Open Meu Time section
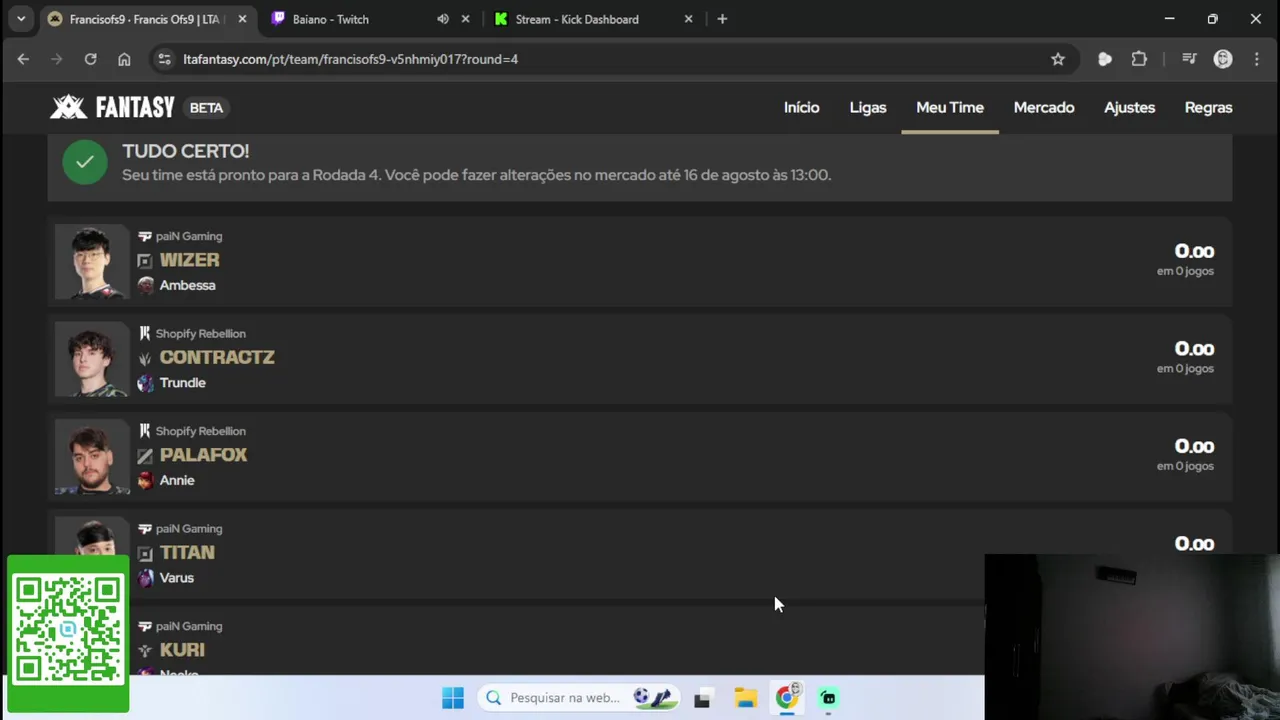 (x=950, y=107)
